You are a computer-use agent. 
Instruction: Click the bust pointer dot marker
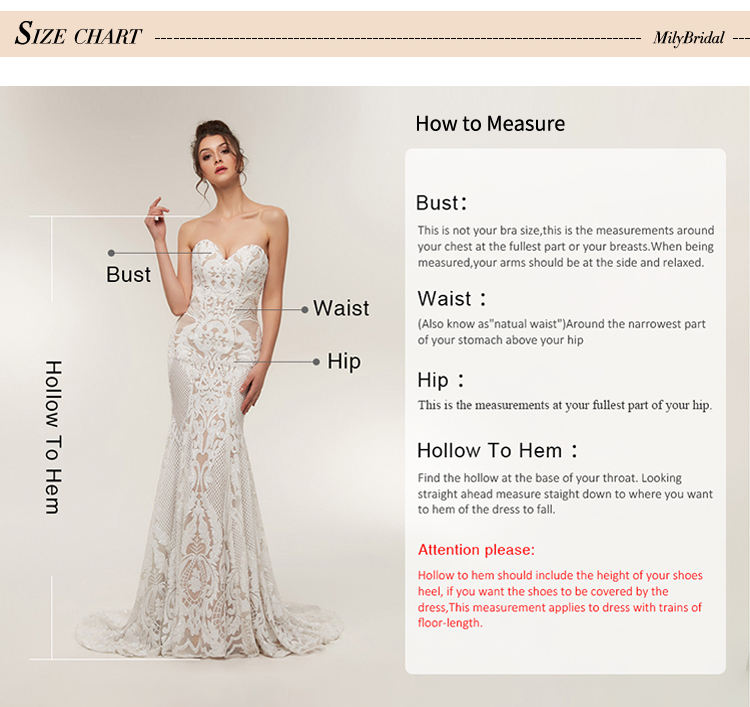click(x=111, y=253)
